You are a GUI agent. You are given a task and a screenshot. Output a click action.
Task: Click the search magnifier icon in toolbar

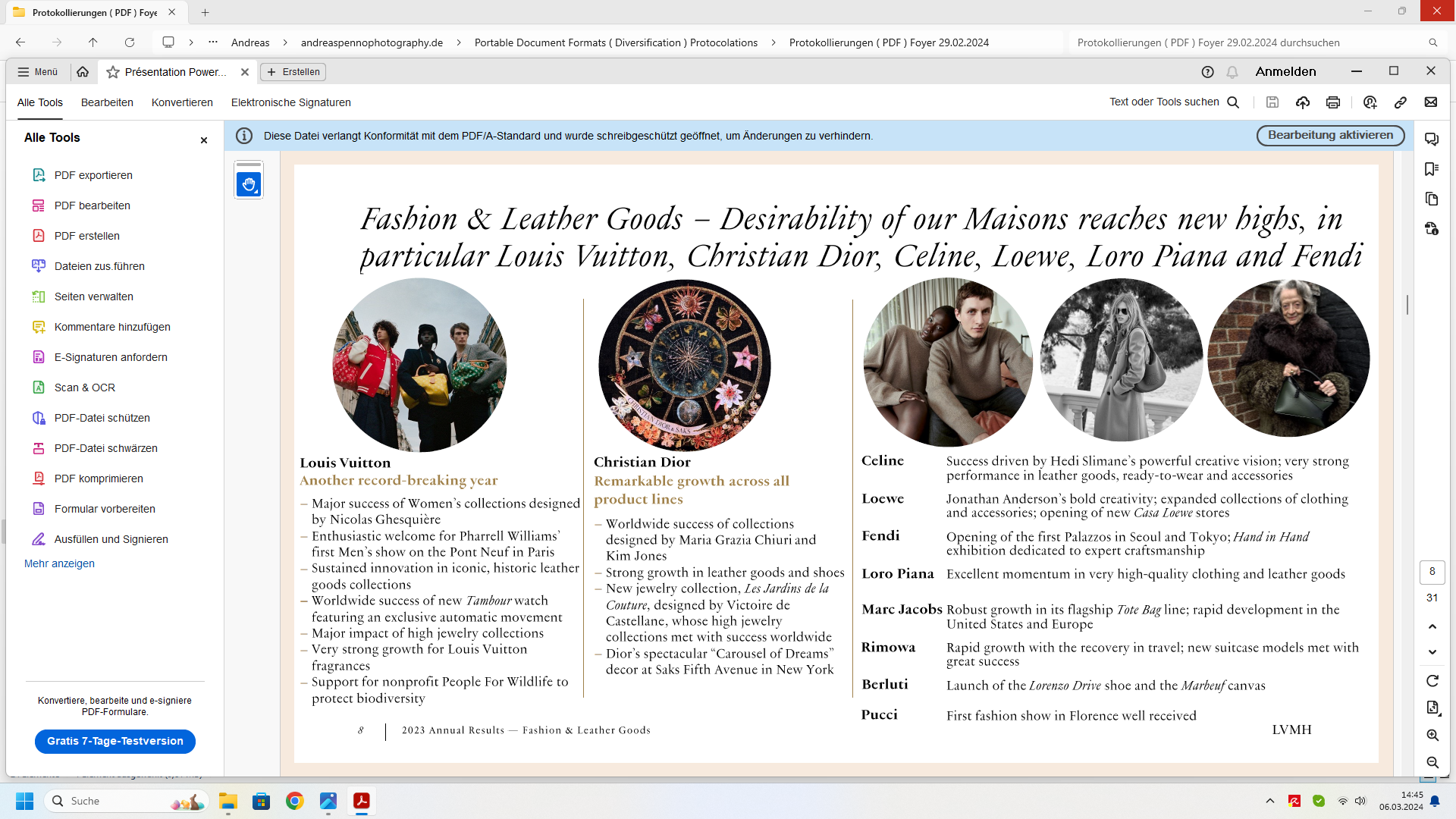[x=1233, y=102]
